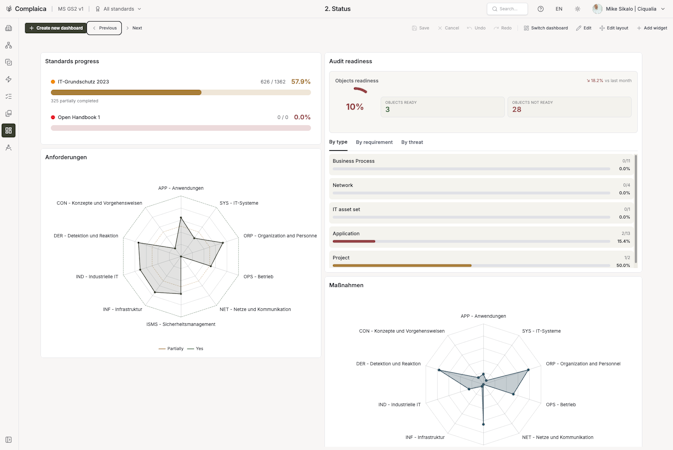Focus the Search input field

pyautogui.click(x=507, y=9)
